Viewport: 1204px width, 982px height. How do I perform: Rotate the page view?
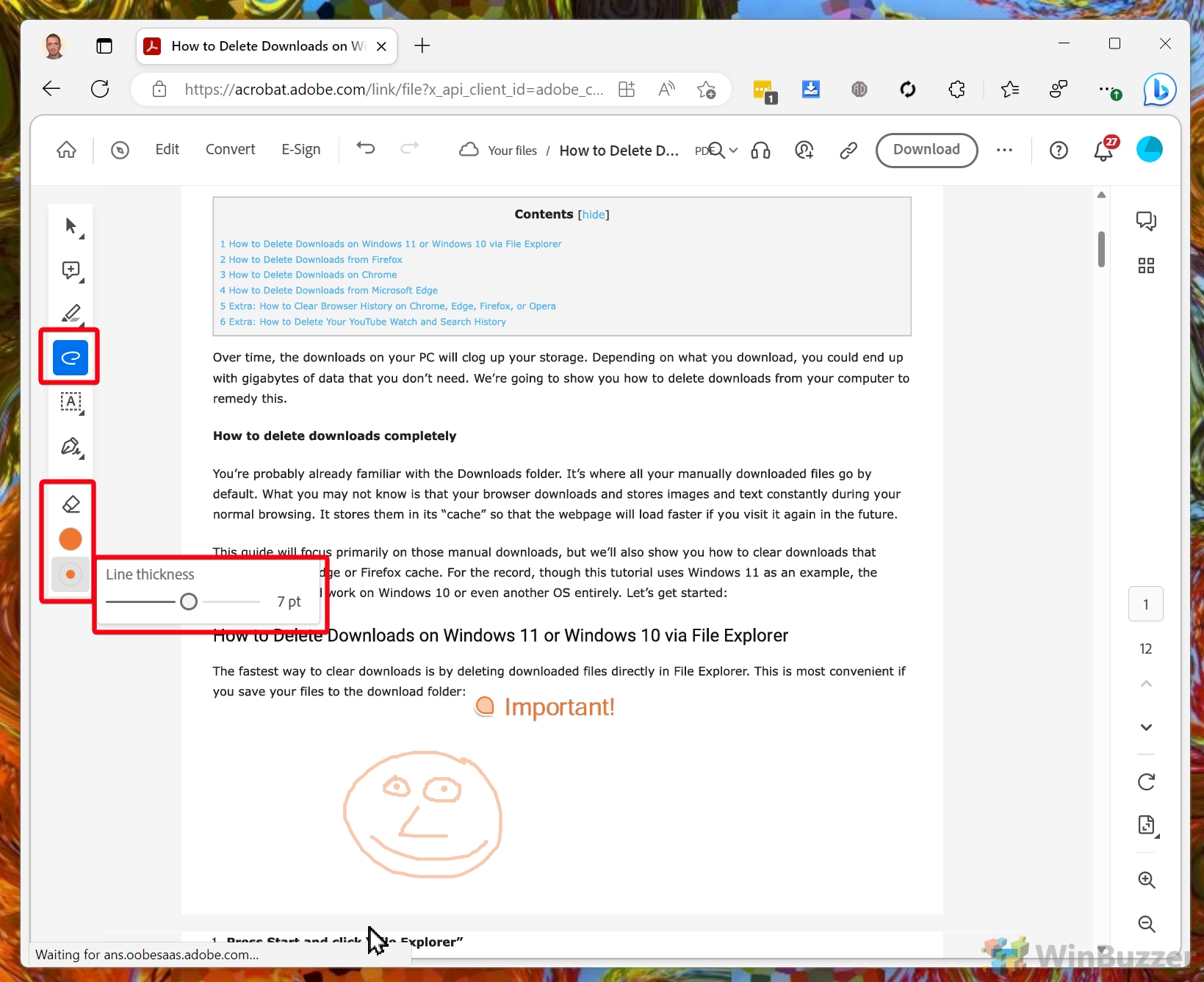coord(1146,781)
